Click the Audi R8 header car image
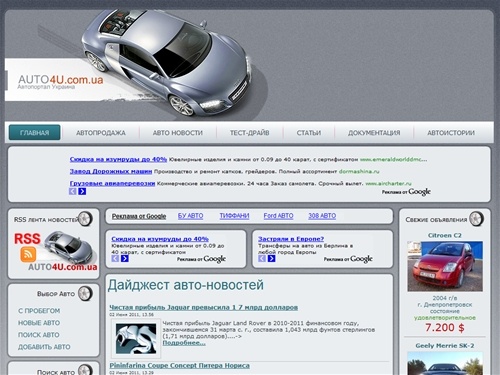The image size is (500, 375). (x=167, y=63)
